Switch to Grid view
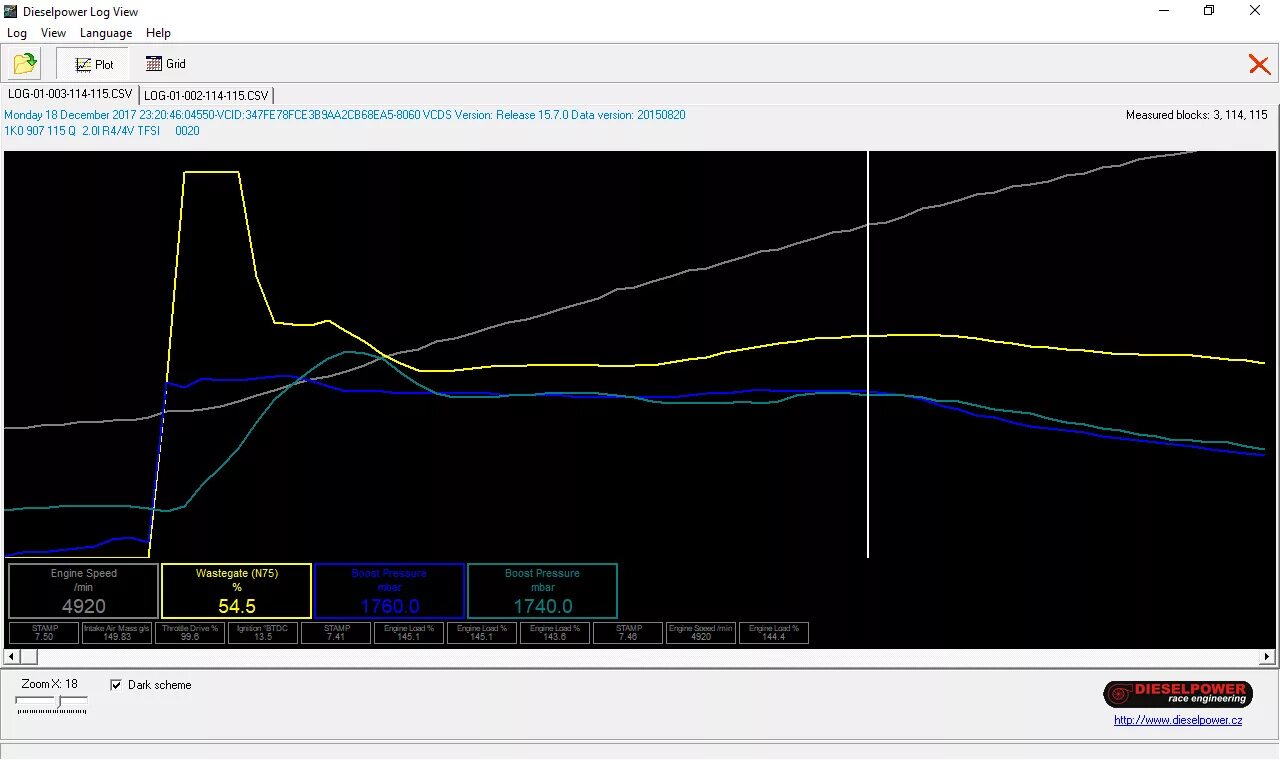 pyautogui.click(x=166, y=64)
